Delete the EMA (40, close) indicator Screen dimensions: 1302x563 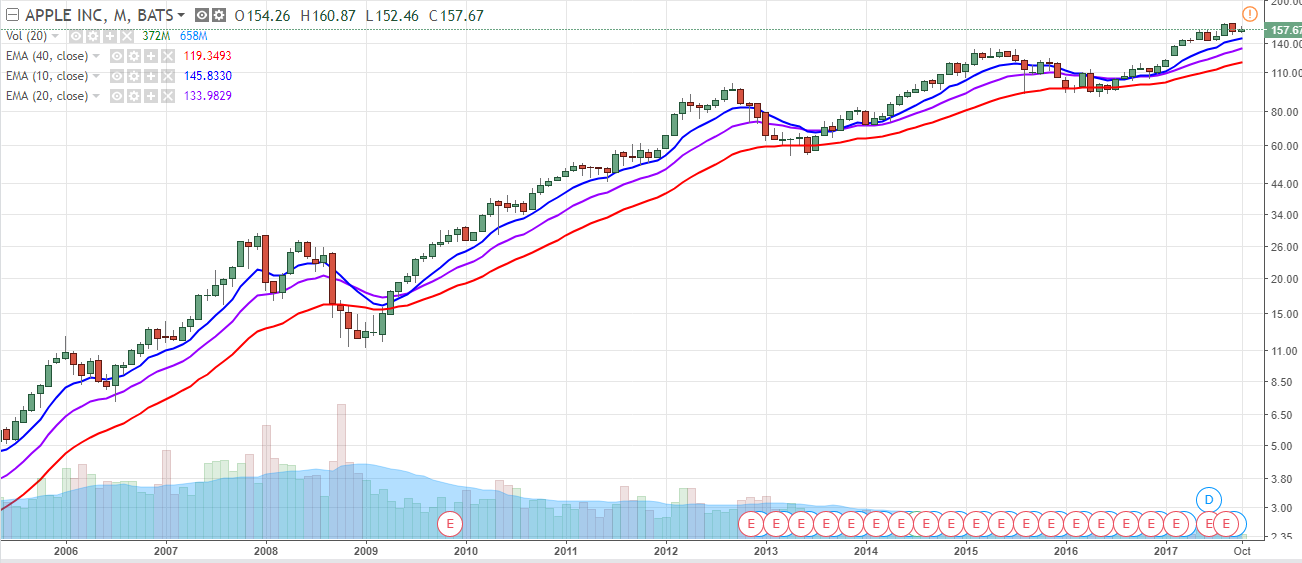(x=167, y=56)
